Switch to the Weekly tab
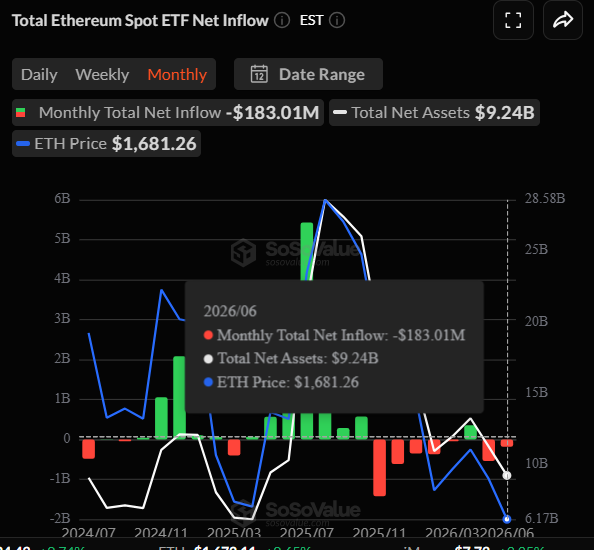 coord(102,74)
